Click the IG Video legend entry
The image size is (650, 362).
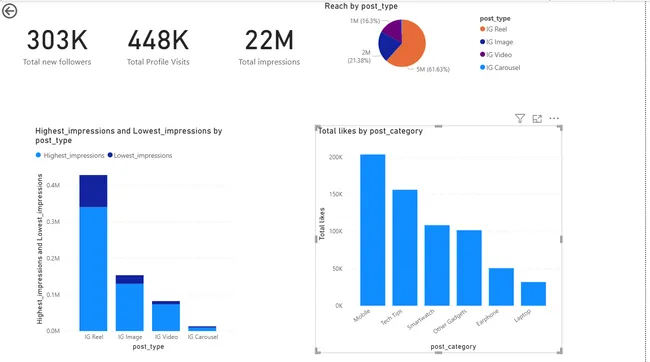496,55
